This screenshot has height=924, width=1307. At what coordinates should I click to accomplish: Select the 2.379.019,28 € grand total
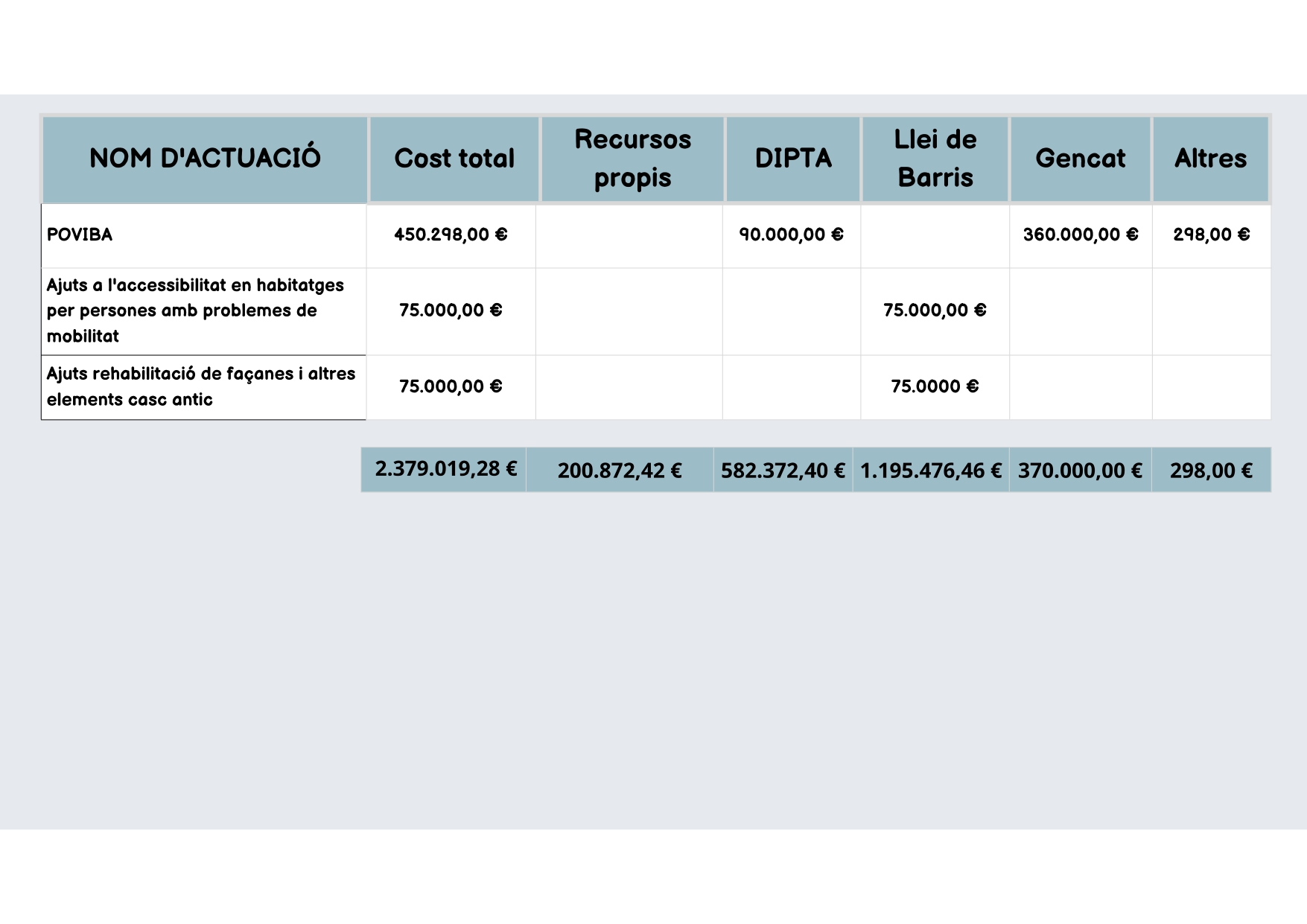click(x=445, y=469)
